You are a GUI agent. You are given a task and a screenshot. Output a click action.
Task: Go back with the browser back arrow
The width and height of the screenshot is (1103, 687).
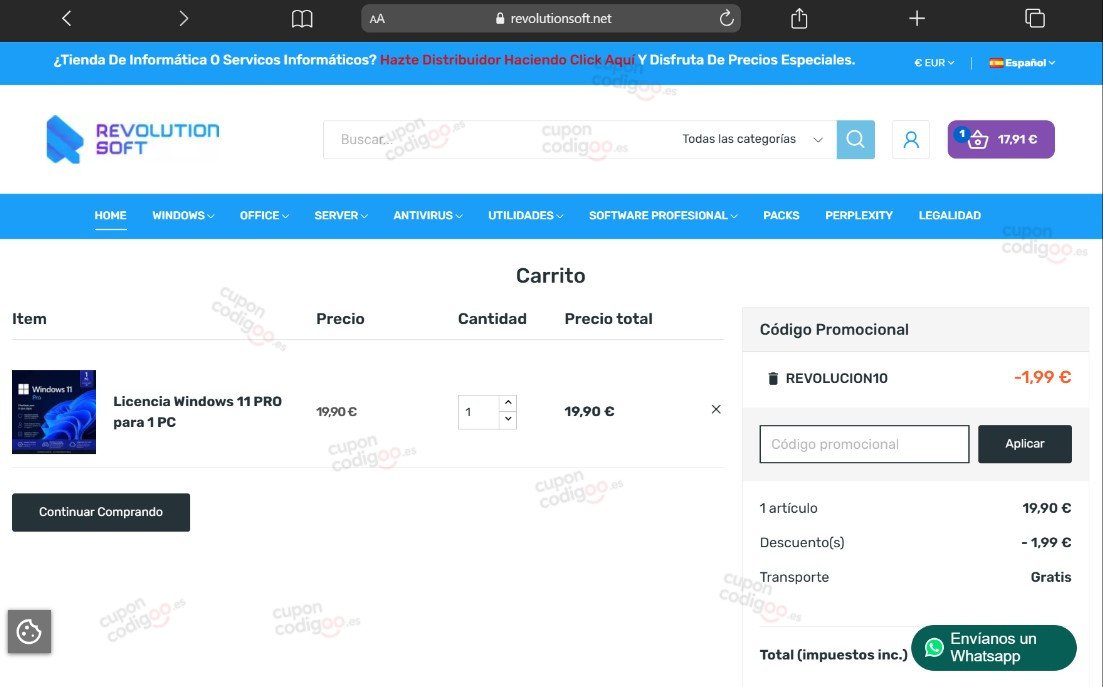(67, 18)
